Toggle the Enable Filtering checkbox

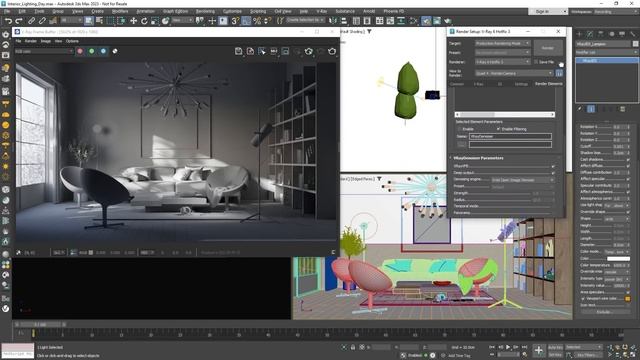pos(498,129)
